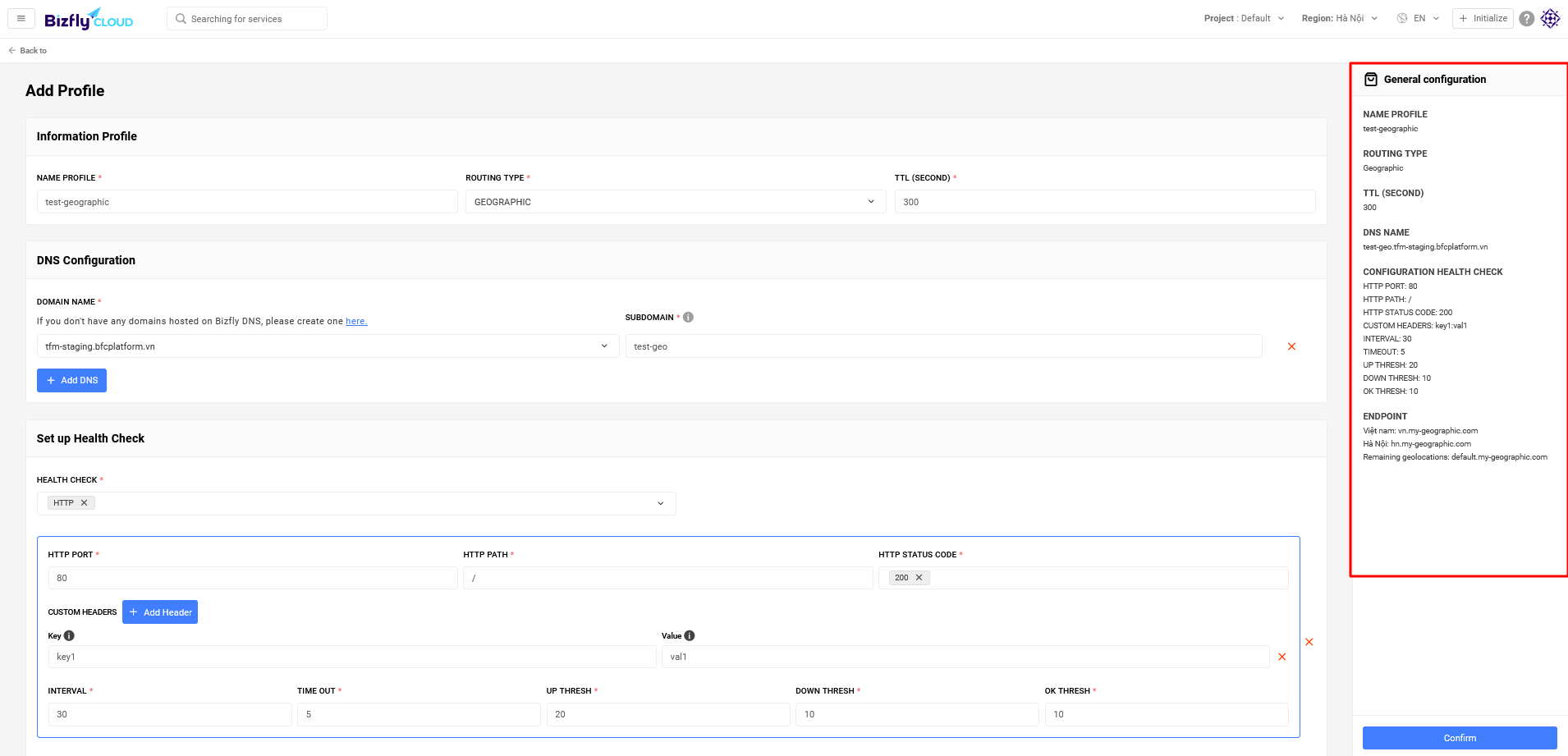This screenshot has width=1568, height=756.
Task: Click the Add DNS button
Action: coord(71,380)
